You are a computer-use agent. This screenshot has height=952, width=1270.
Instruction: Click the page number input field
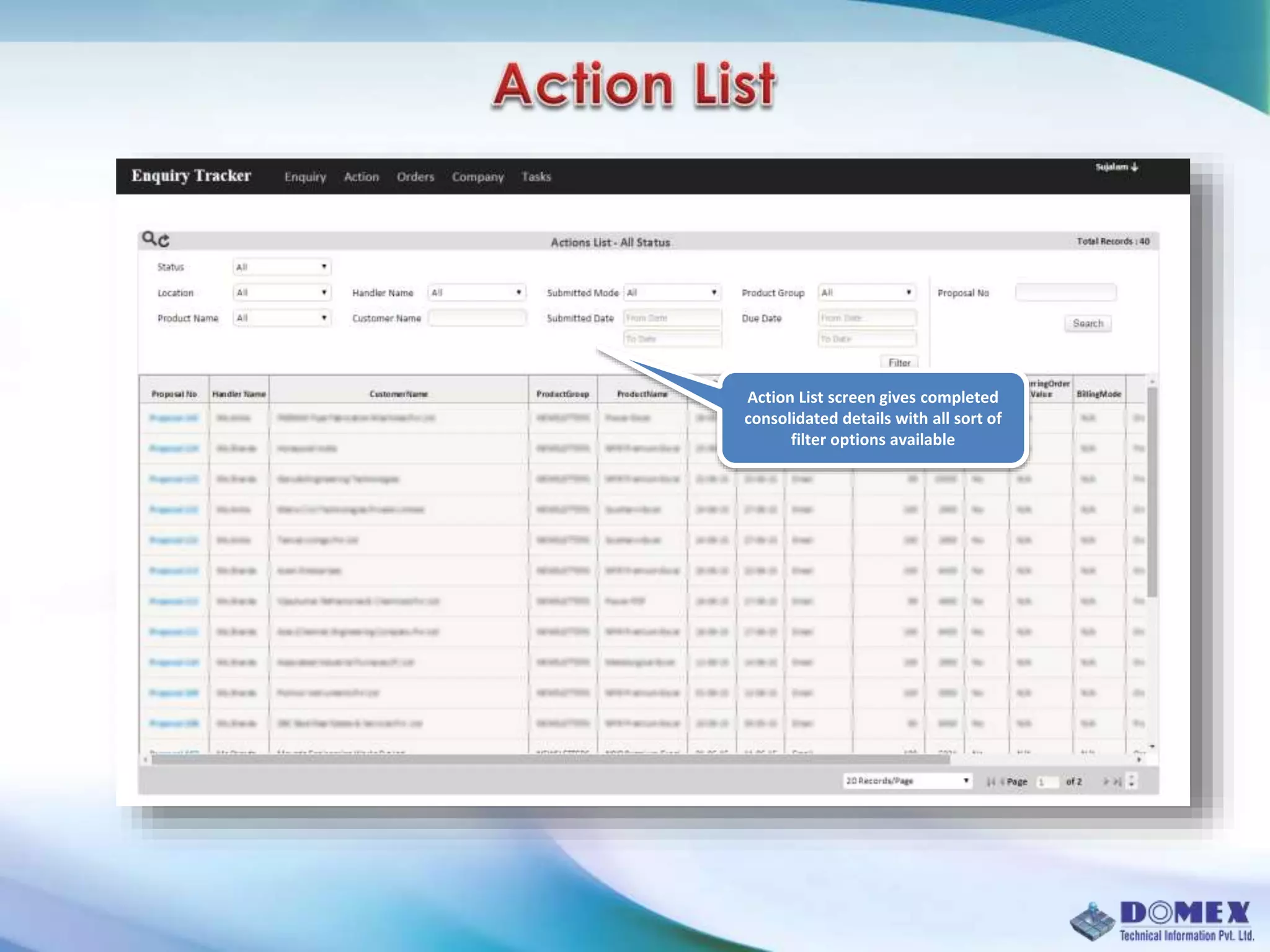(1047, 782)
